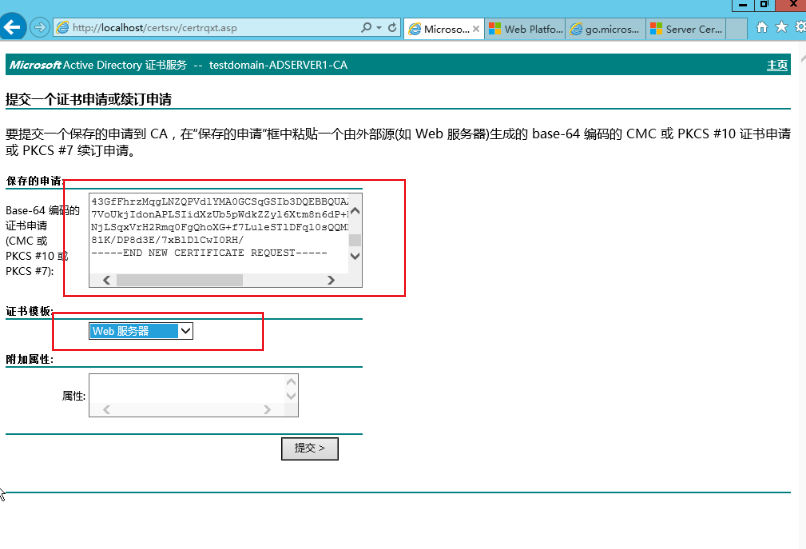Image resolution: width=806 pixels, height=549 pixels.
Task: Click right arrow in 属性 field horizontal scrollbar
Action: click(267, 410)
